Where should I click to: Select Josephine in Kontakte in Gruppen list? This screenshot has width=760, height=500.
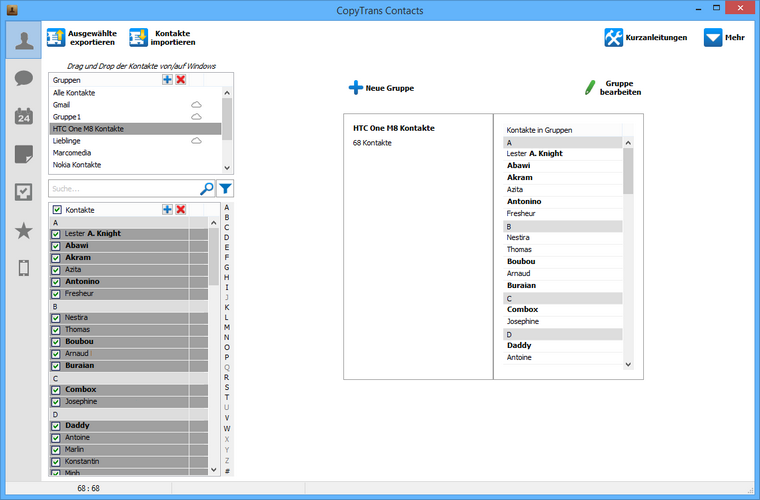pos(563,321)
